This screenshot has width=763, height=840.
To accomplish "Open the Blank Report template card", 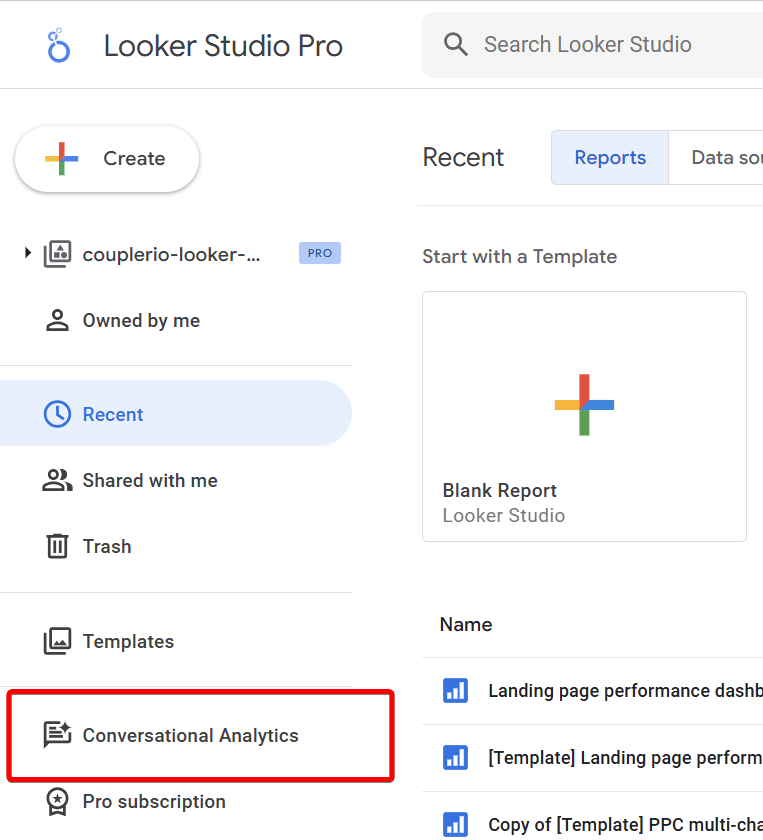I will [x=584, y=416].
